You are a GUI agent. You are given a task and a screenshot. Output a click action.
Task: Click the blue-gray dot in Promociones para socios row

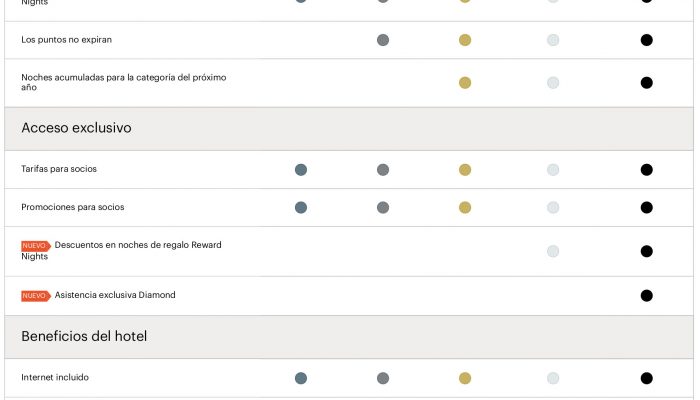(301, 208)
